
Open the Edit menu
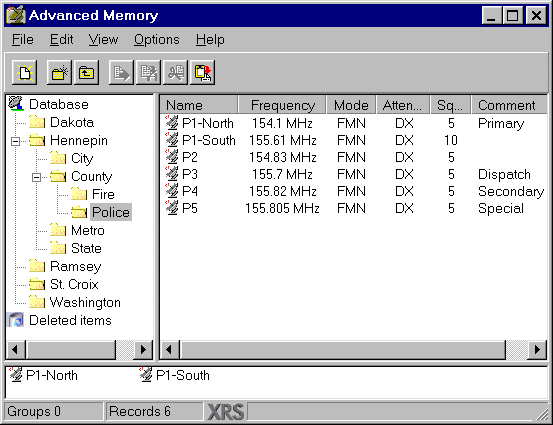(x=61, y=40)
